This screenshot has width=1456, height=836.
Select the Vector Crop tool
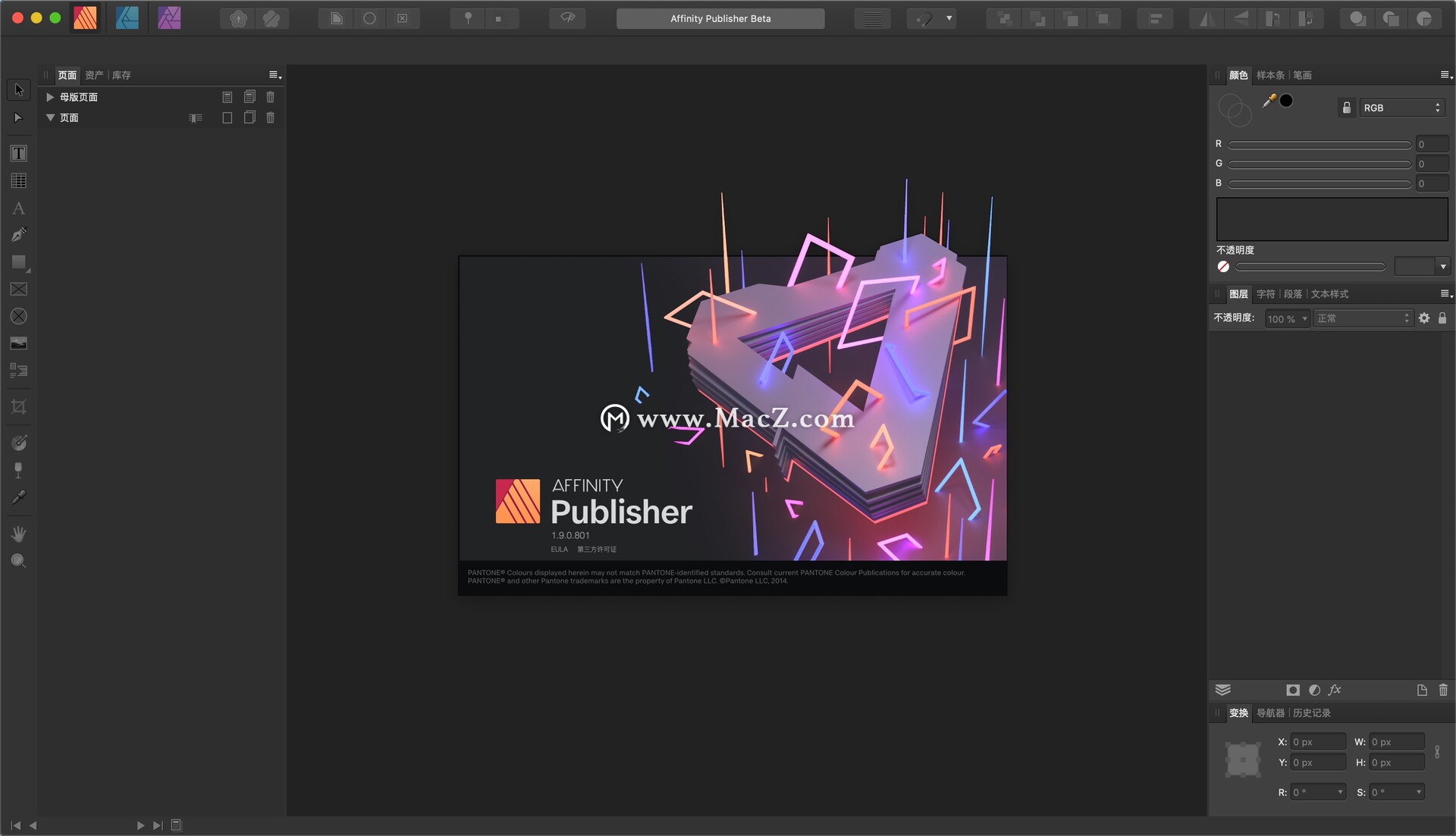click(x=19, y=407)
